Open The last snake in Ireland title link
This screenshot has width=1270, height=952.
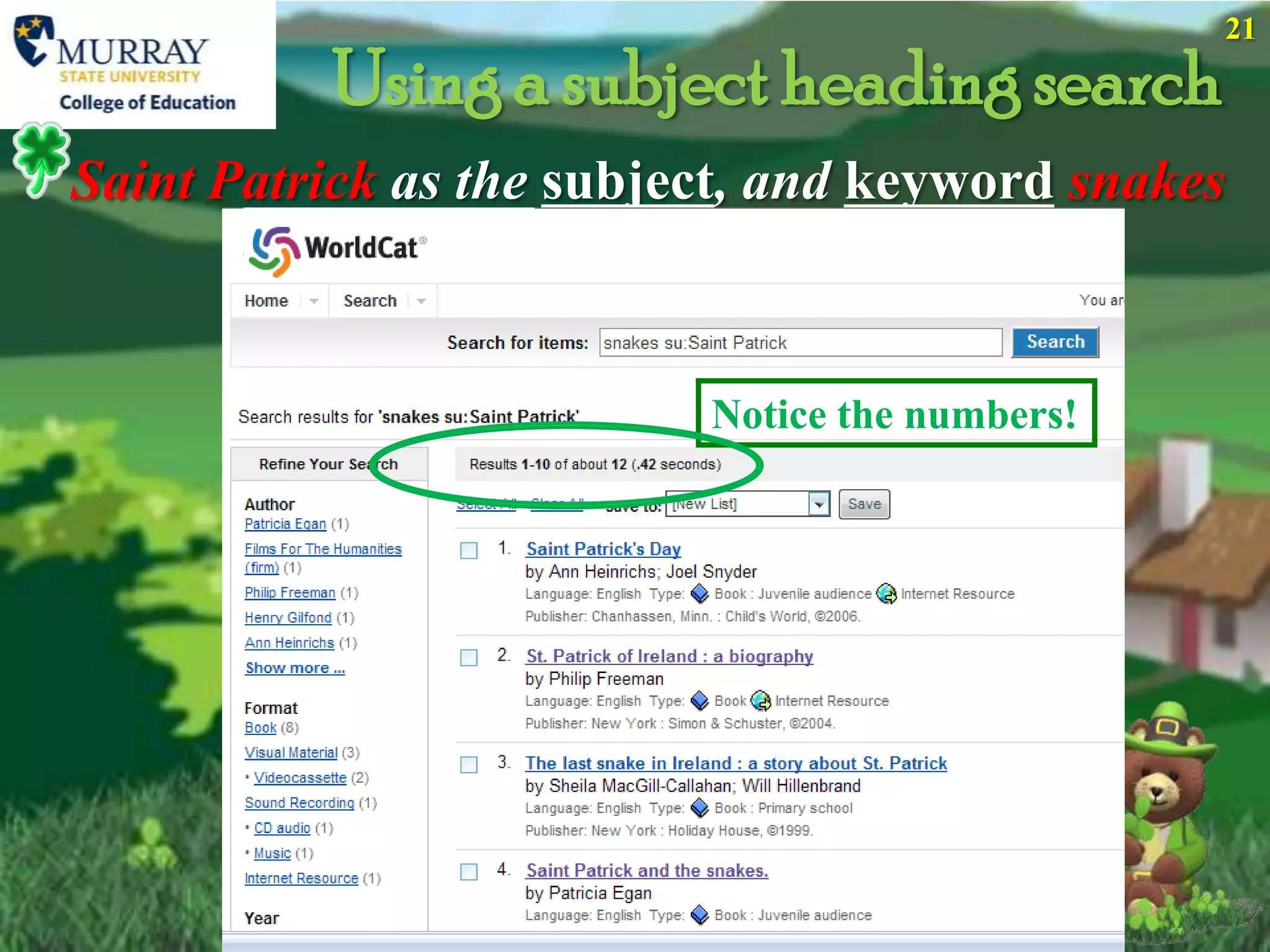tap(736, 764)
